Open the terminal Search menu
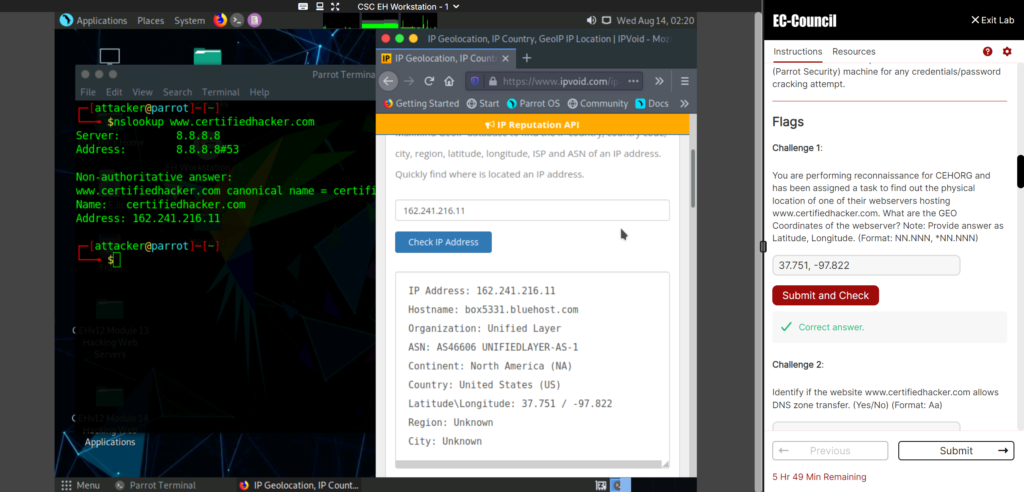 tap(178, 92)
